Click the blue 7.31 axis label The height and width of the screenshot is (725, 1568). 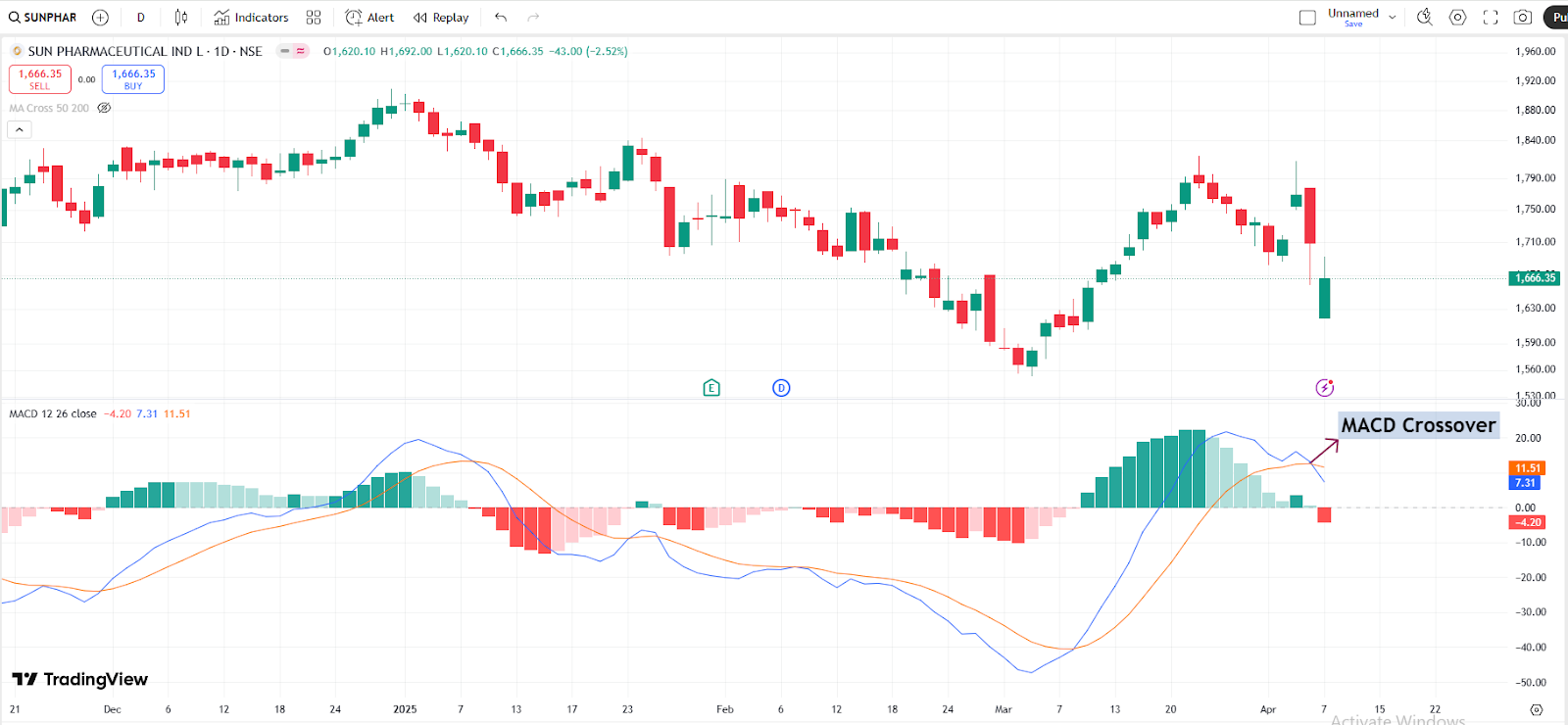pos(1525,483)
